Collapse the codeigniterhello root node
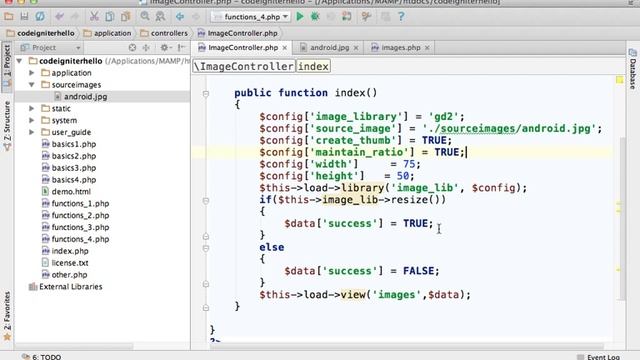Screen dimensions: 640x360 click(19, 61)
